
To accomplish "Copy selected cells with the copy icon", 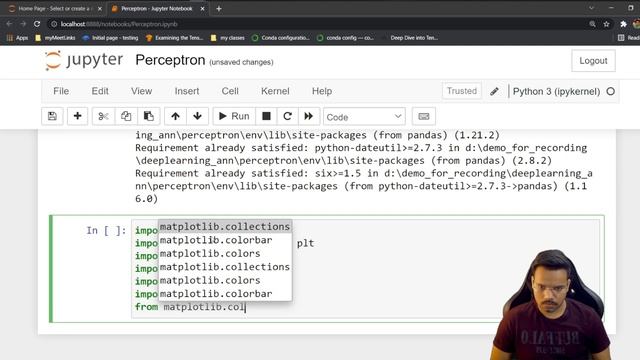I will click(126, 116).
